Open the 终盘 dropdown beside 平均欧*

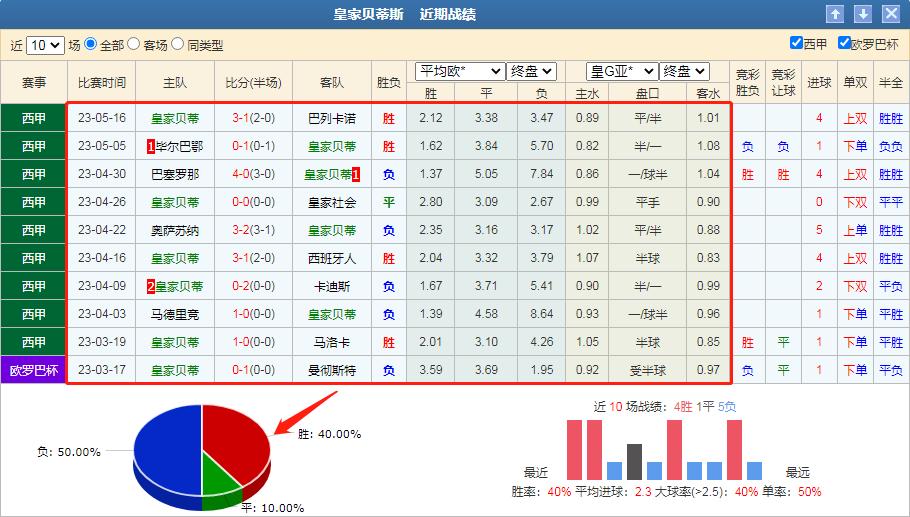532,71
